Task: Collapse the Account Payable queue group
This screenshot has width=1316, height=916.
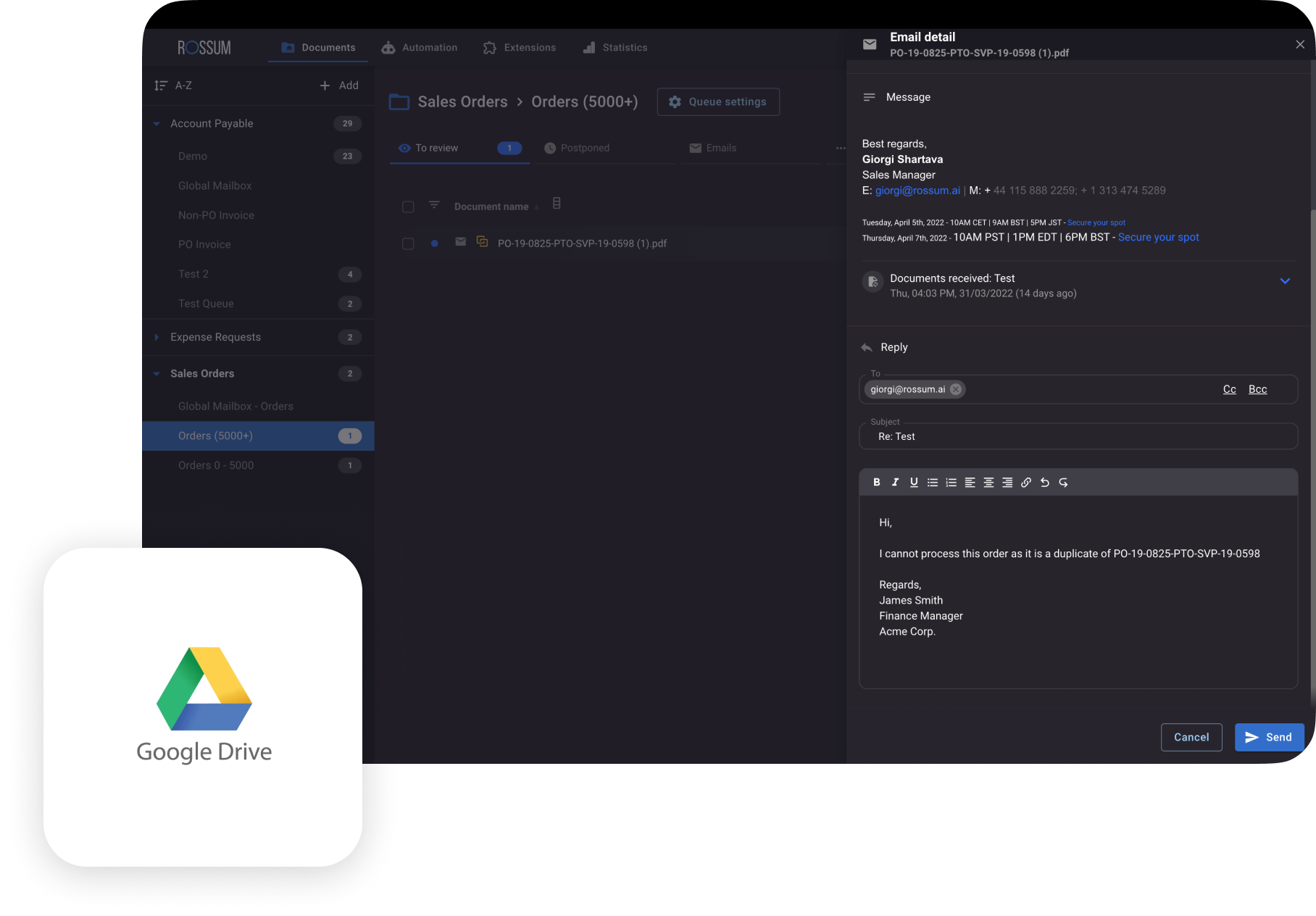Action: point(157,124)
